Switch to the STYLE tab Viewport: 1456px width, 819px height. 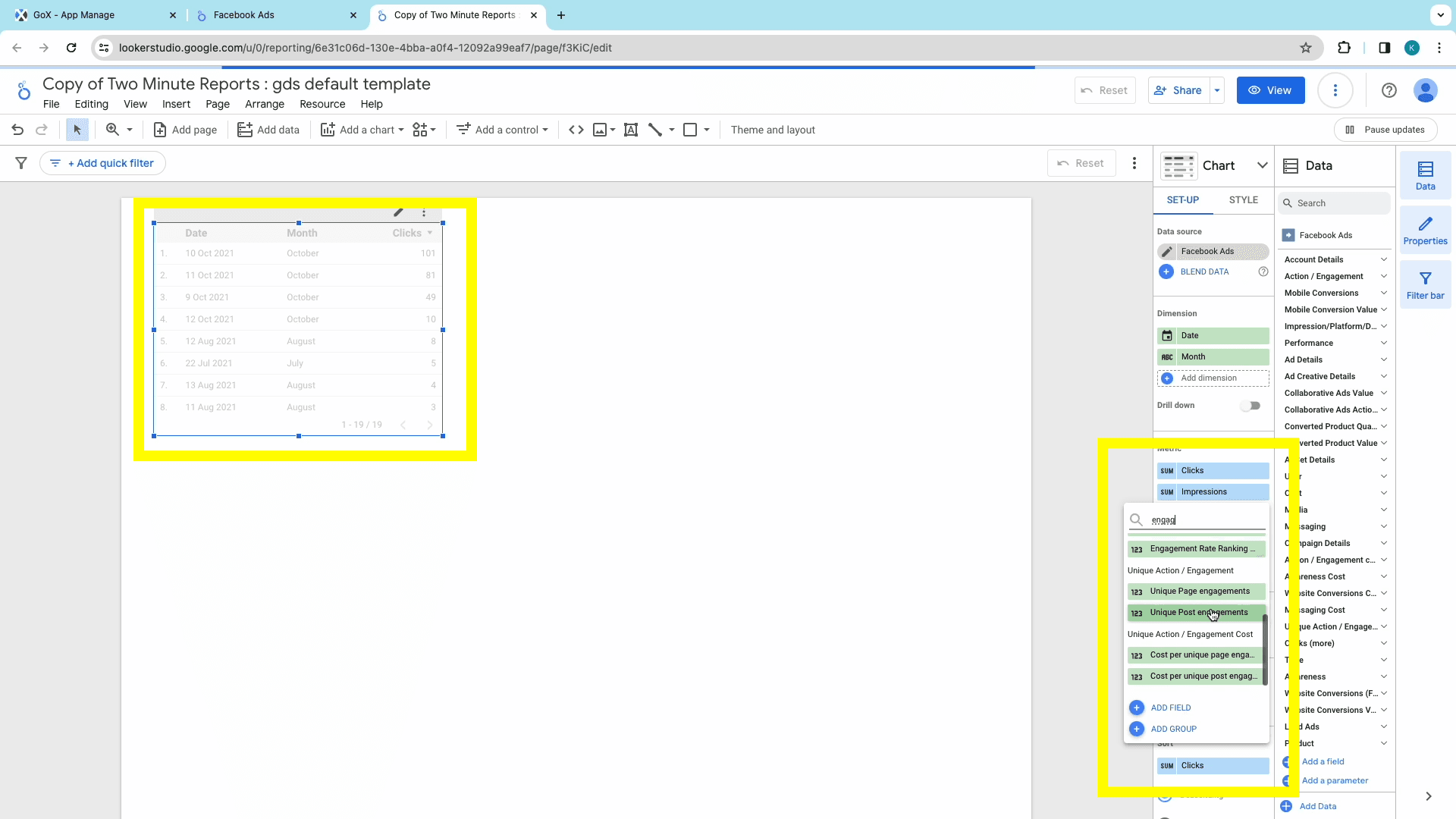click(x=1244, y=200)
